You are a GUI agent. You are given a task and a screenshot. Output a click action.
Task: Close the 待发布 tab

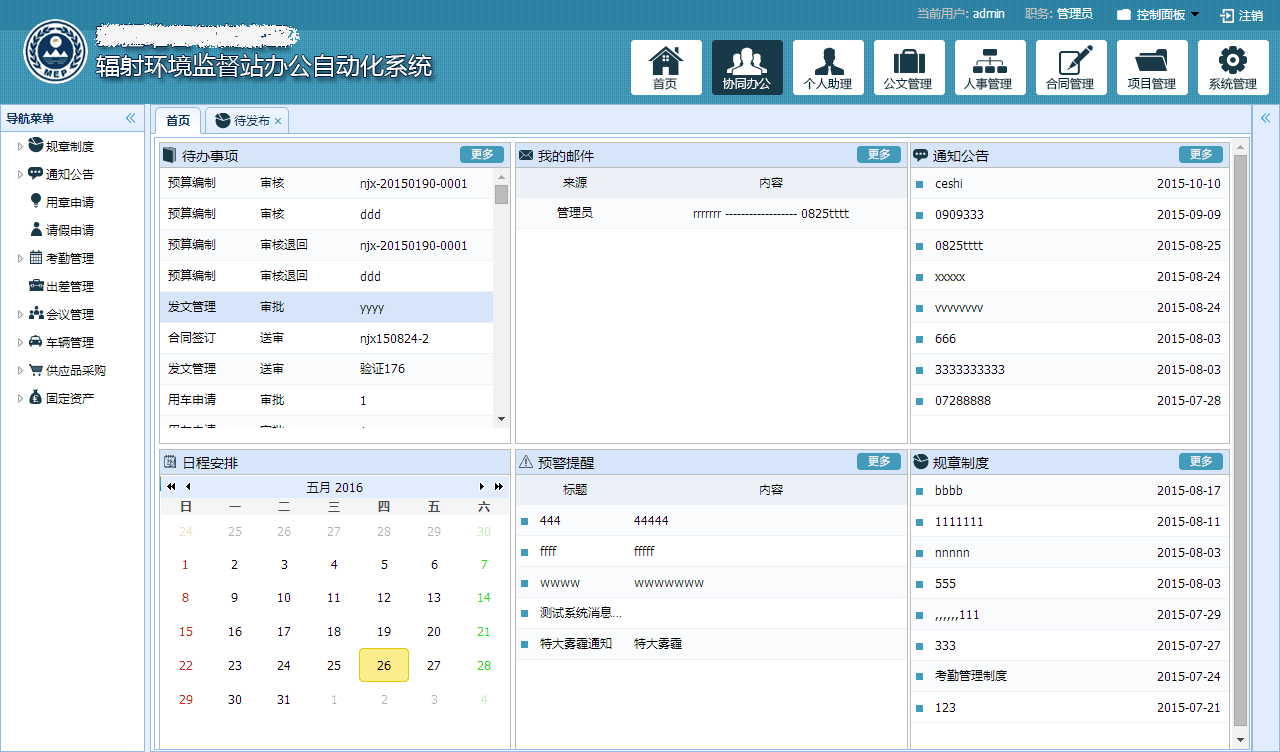point(278,121)
